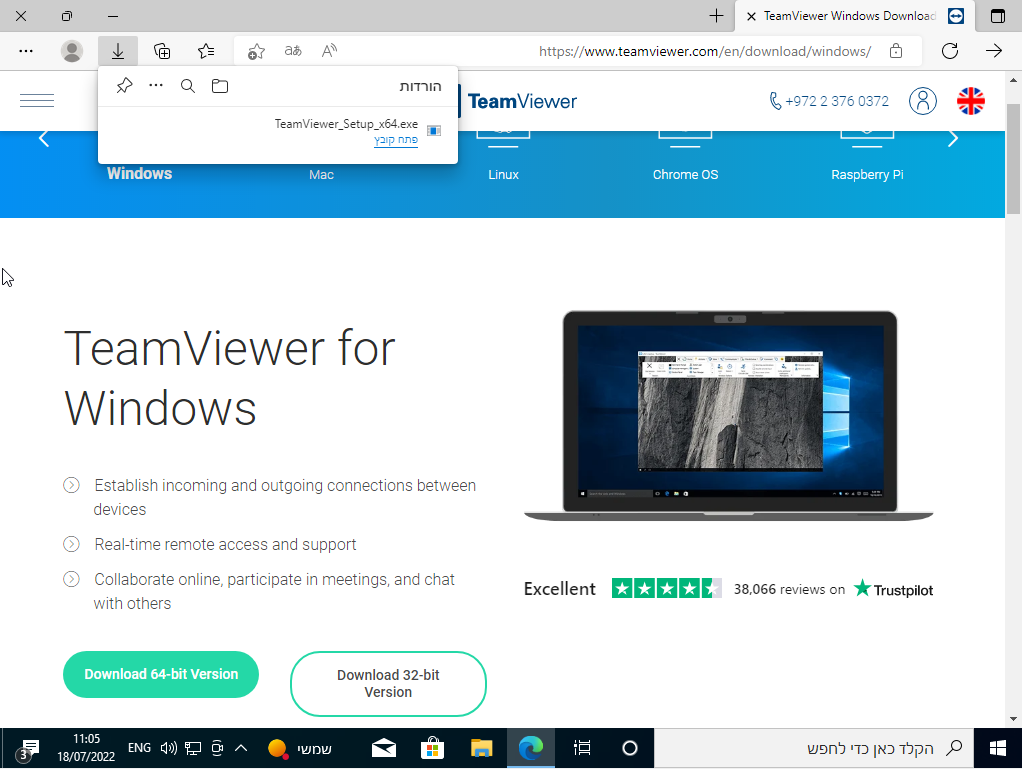Screen dimensions: 1022x769
Task: Download the 32-bit Version
Action: coord(388,684)
